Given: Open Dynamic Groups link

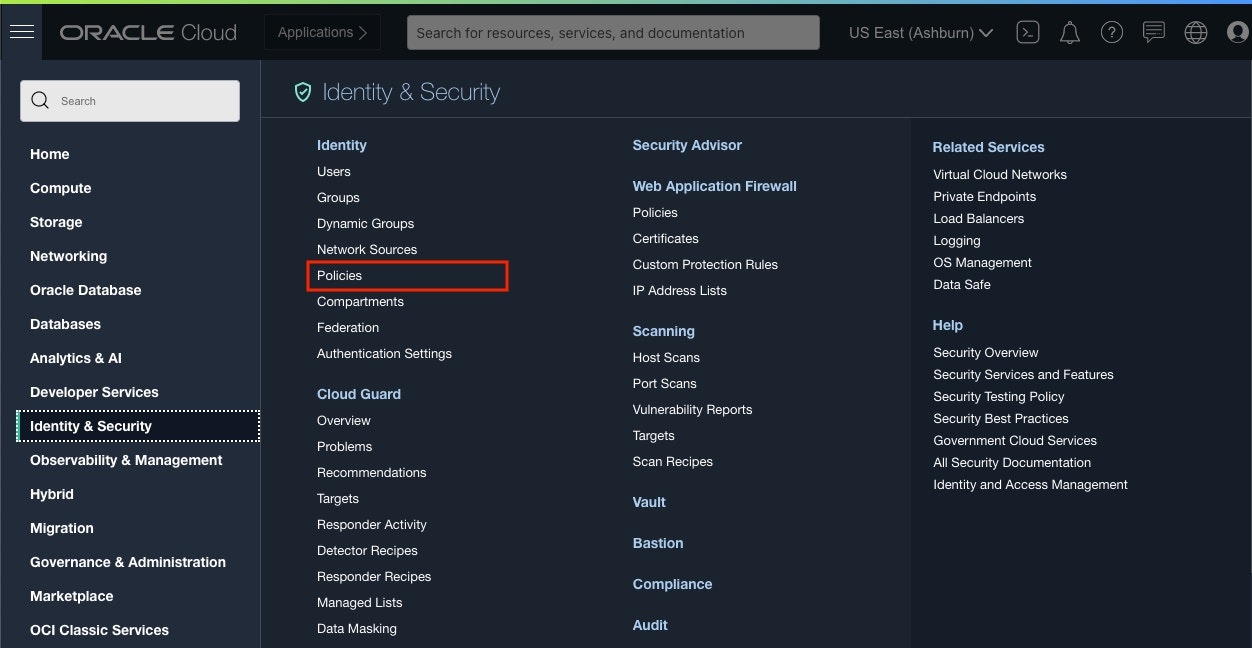Looking at the screenshot, I should [365, 224].
